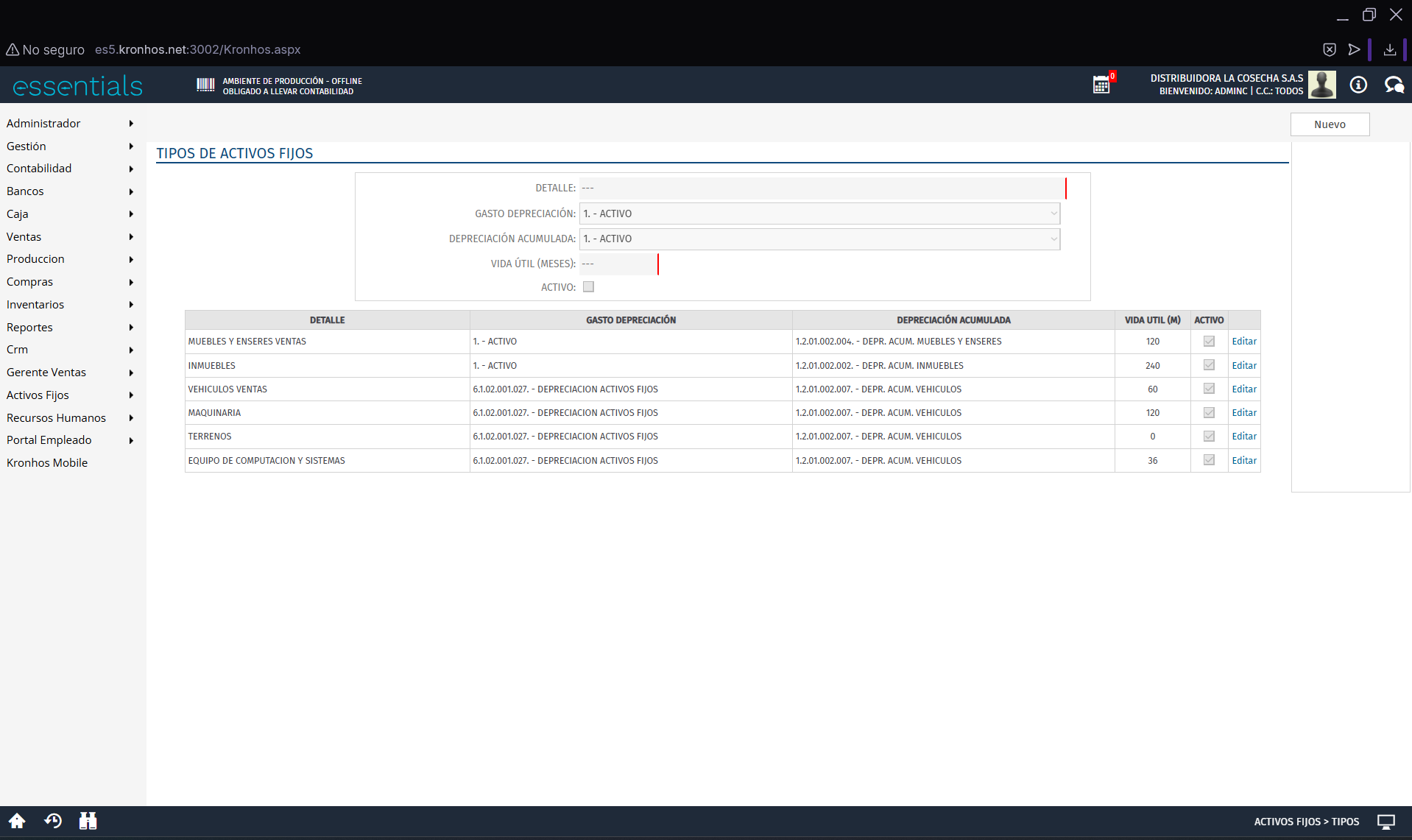Click the binoculars search icon

pos(88,821)
